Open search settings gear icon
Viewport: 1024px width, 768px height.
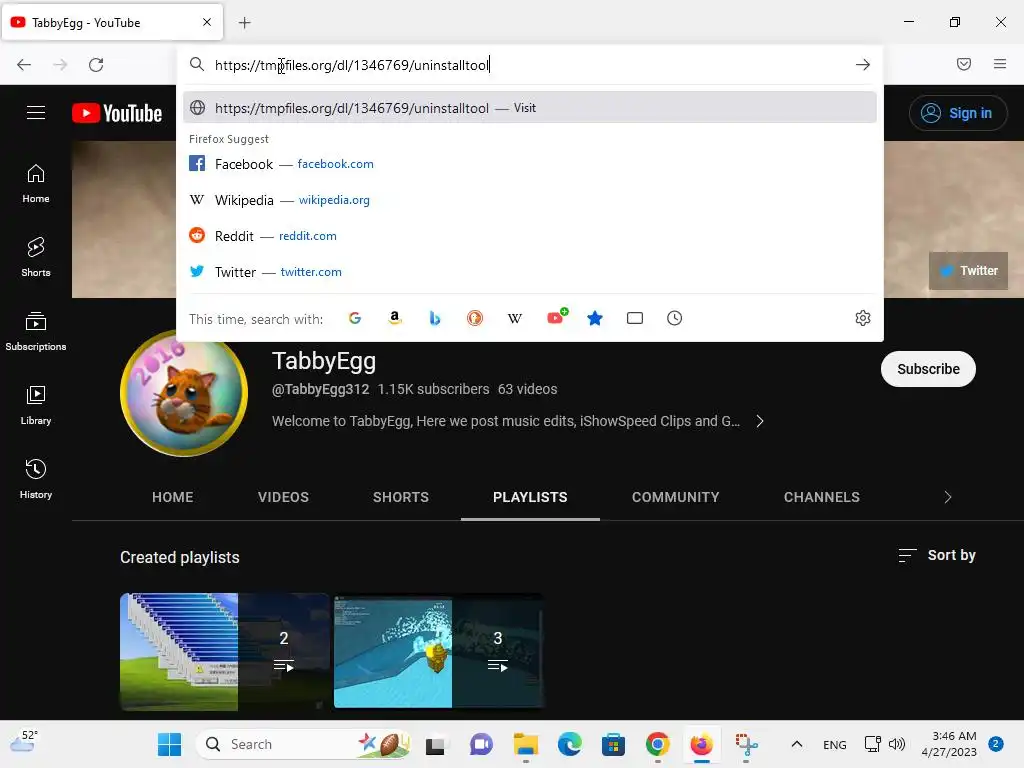click(x=863, y=318)
